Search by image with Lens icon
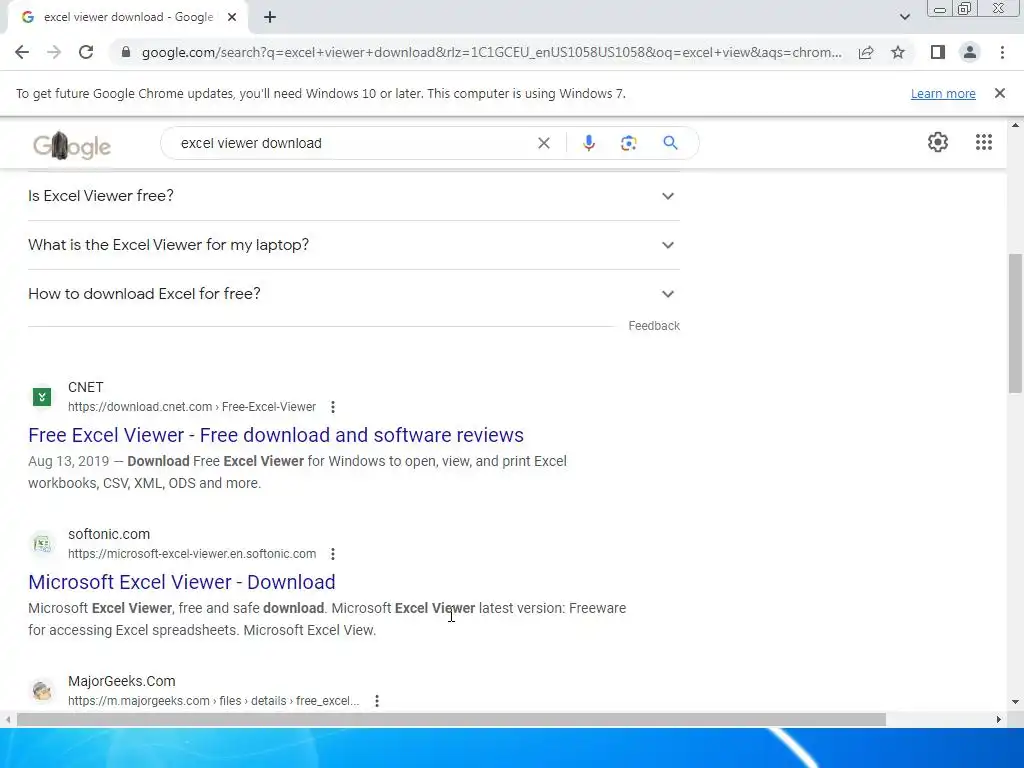The height and width of the screenshot is (768, 1024). [x=628, y=143]
